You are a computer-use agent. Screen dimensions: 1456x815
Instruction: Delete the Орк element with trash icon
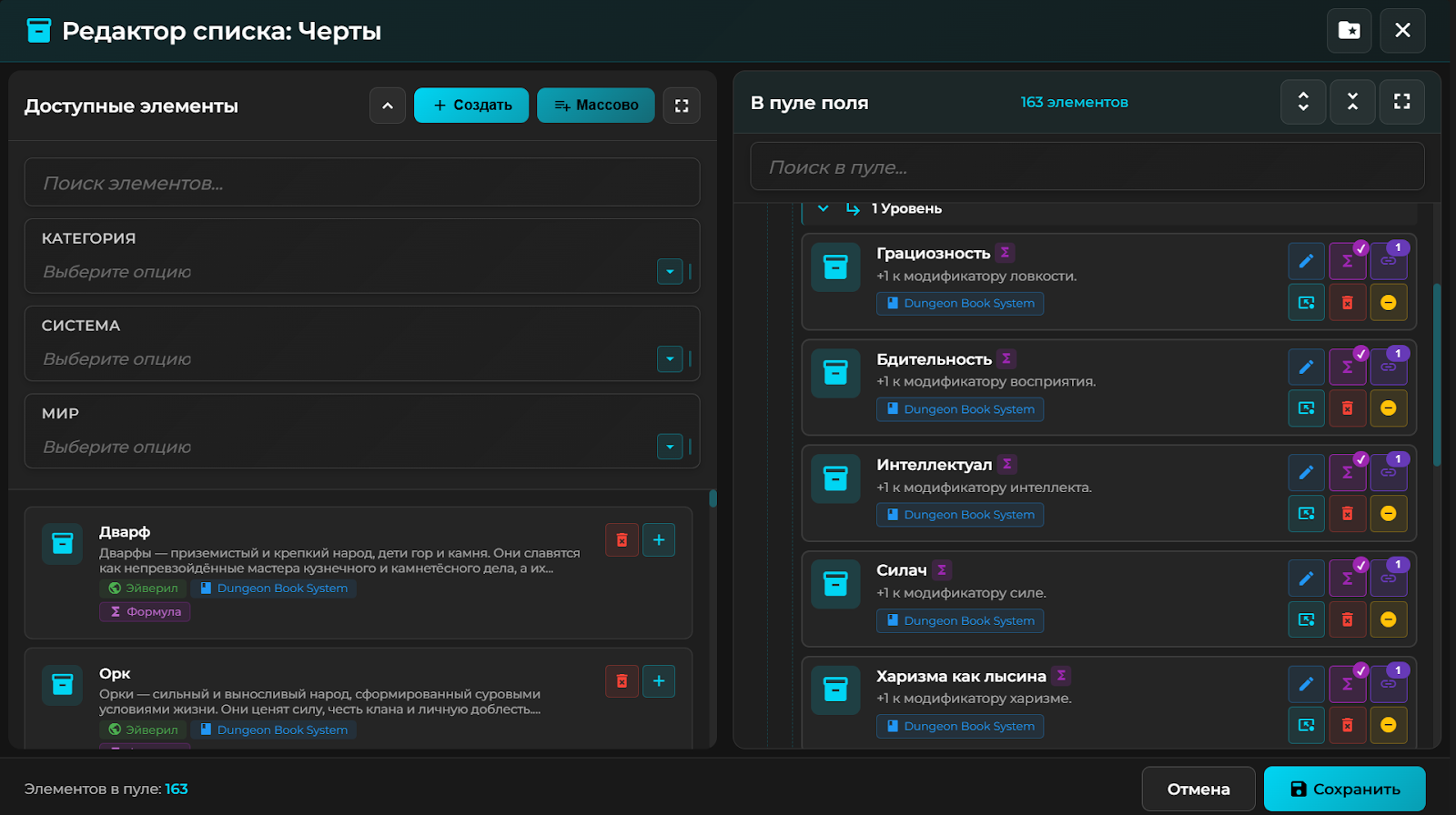pos(622,681)
